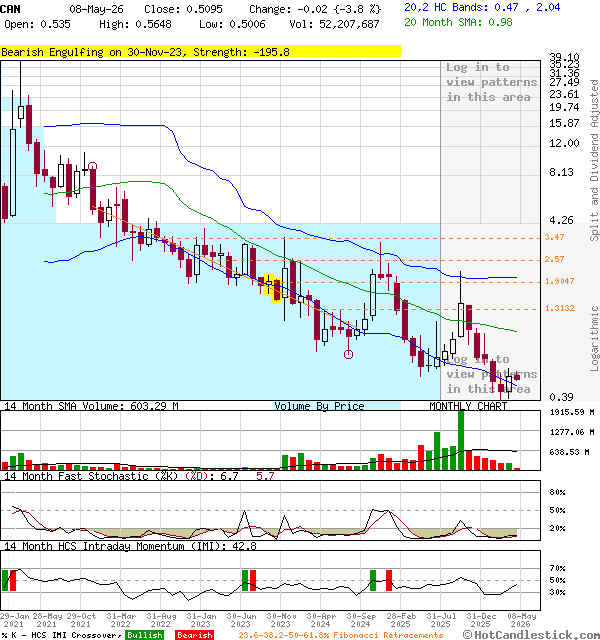
Task: Click the 1.9047 Fibonacci level label
Action: coord(560,281)
